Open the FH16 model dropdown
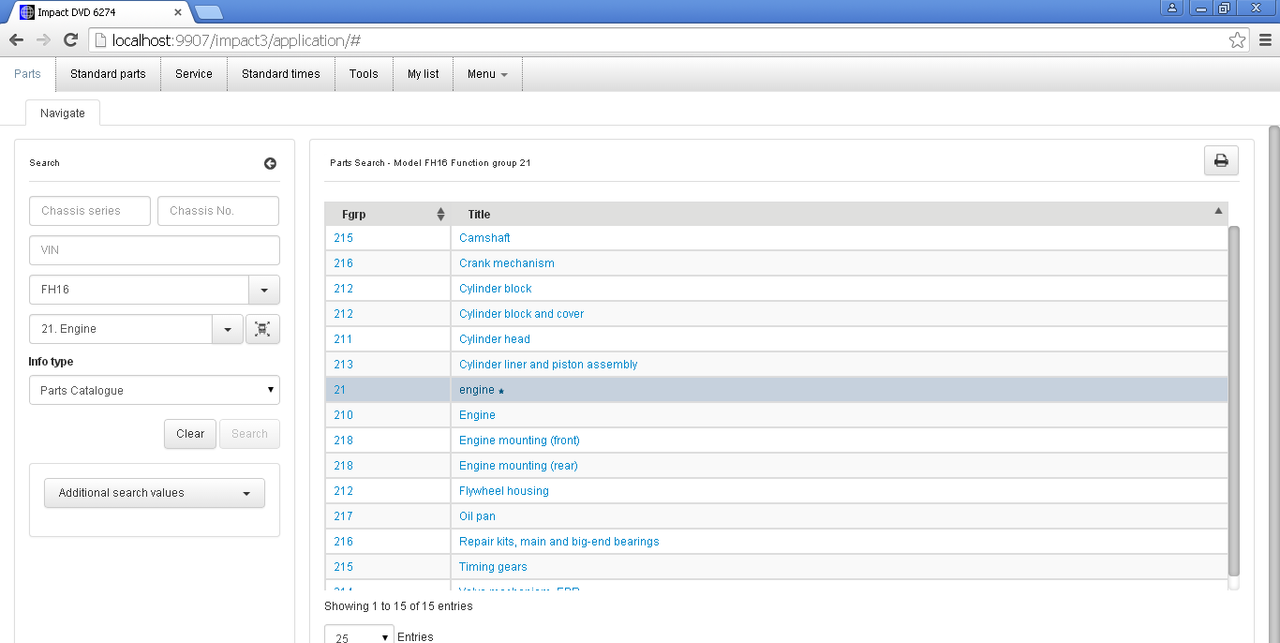This screenshot has width=1280, height=643. click(264, 290)
